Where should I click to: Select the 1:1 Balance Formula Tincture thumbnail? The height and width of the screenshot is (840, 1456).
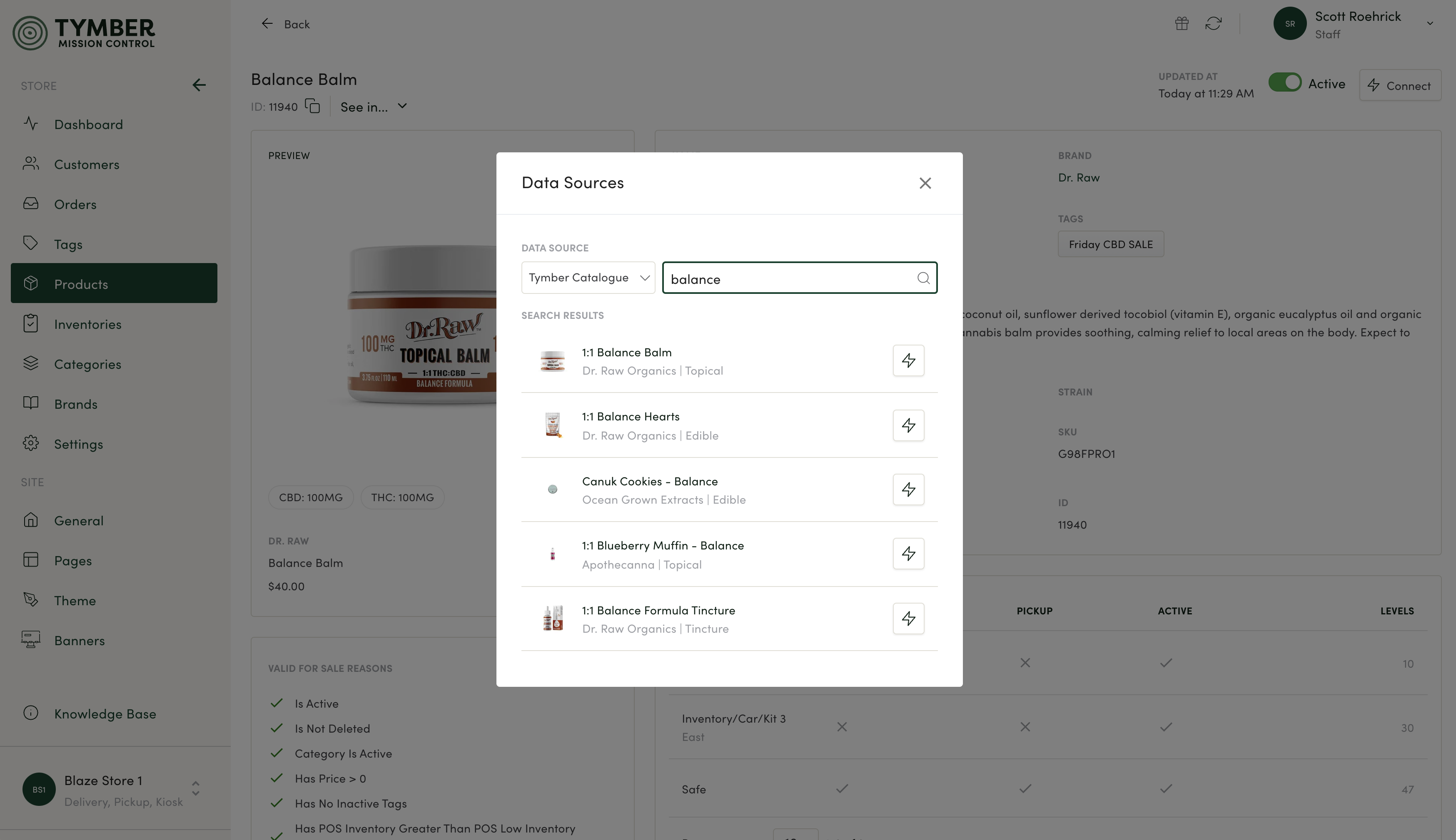[x=552, y=619]
